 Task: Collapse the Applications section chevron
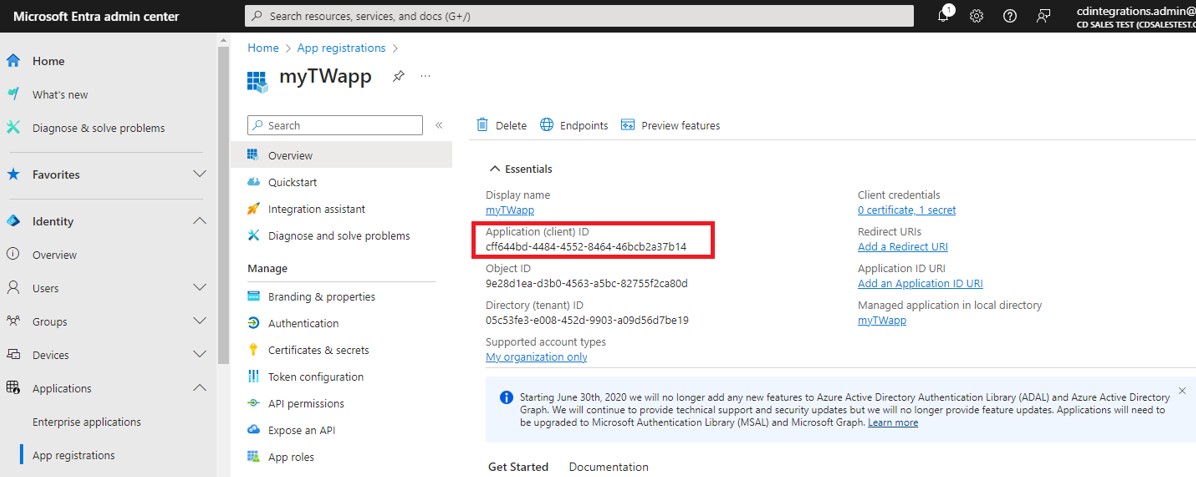200,388
